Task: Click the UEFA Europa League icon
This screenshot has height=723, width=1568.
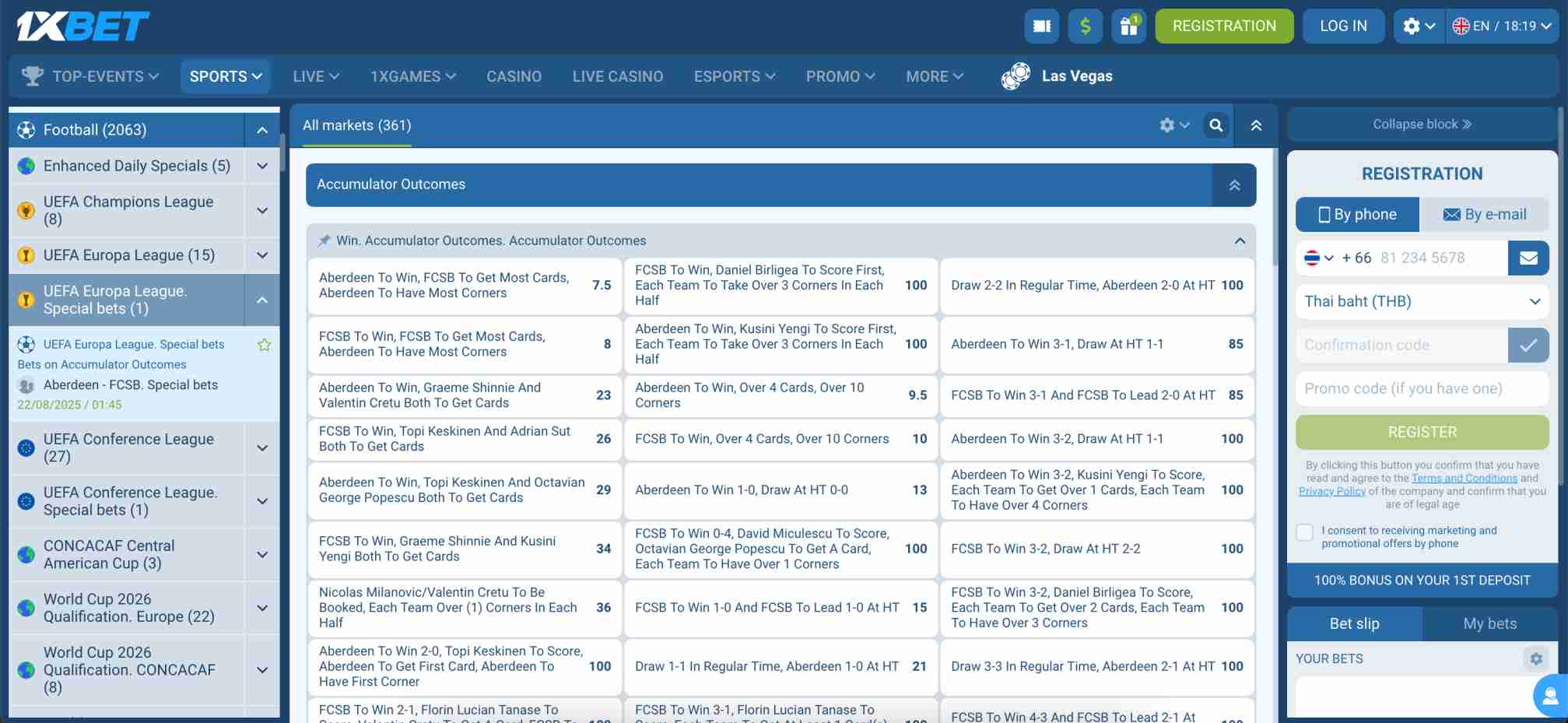Action: (26, 255)
